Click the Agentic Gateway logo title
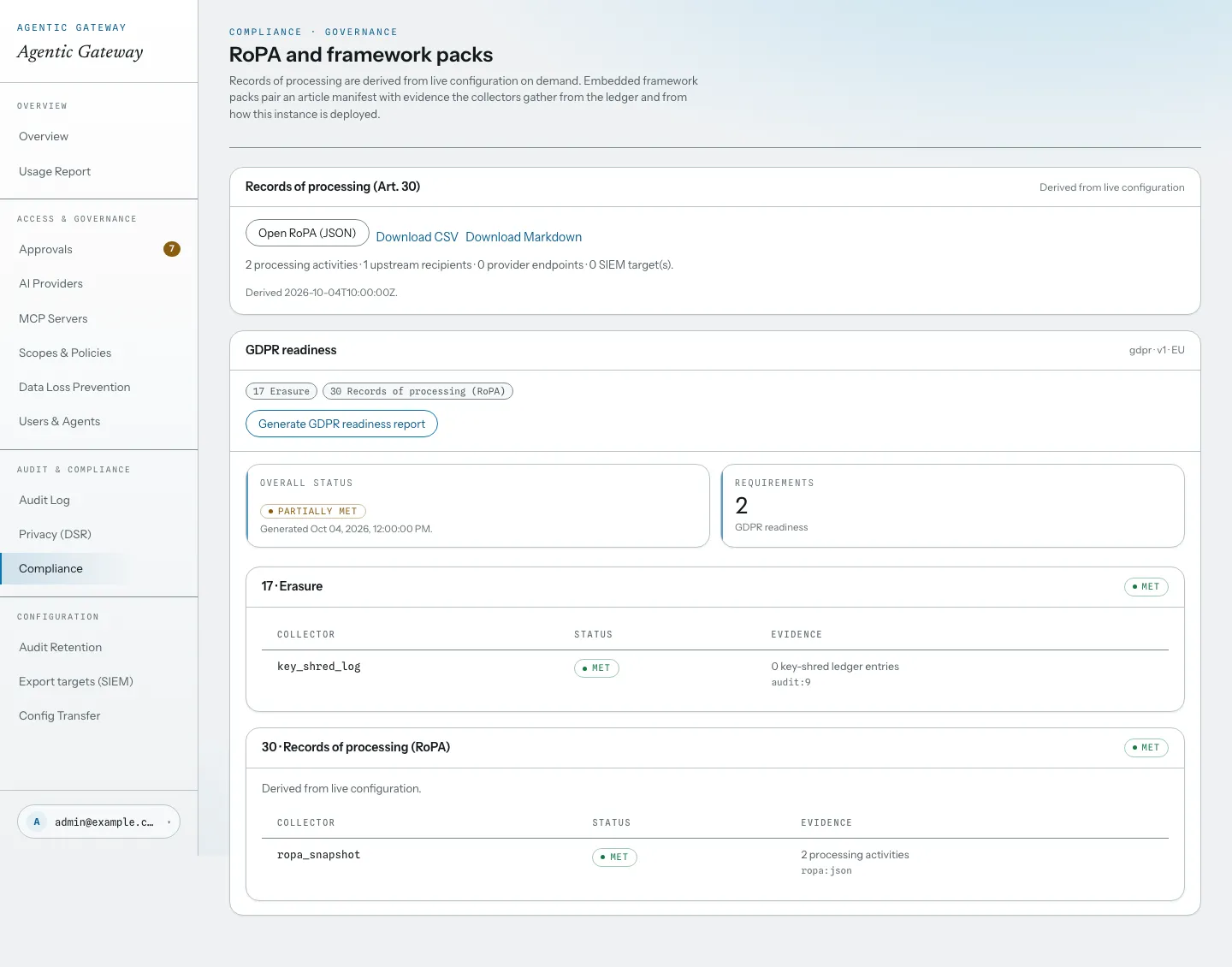Image resolution: width=1232 pixels, height=967 pixels. 80,52
